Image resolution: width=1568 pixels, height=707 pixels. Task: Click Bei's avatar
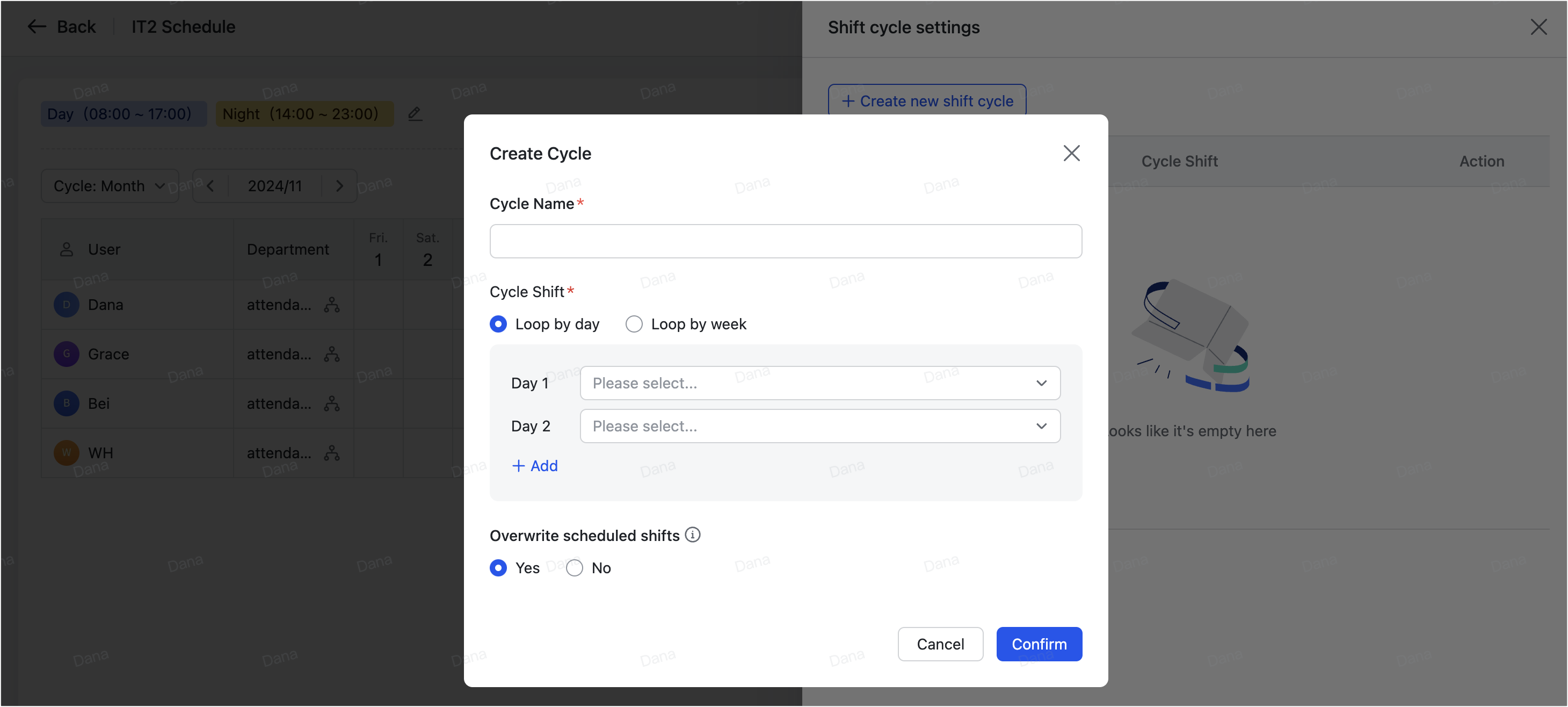tap(67, 403)
